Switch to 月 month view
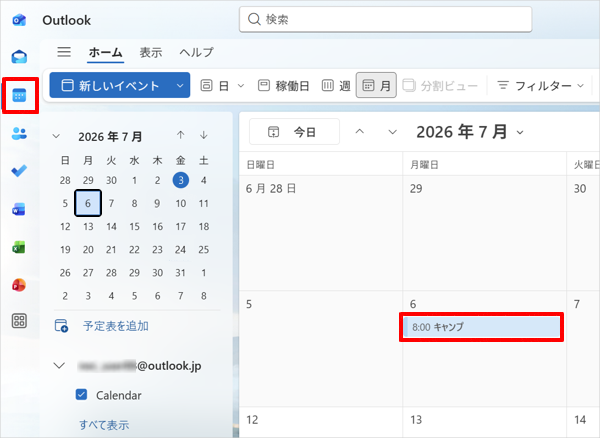The image size is (600, 438). (376, 85)
